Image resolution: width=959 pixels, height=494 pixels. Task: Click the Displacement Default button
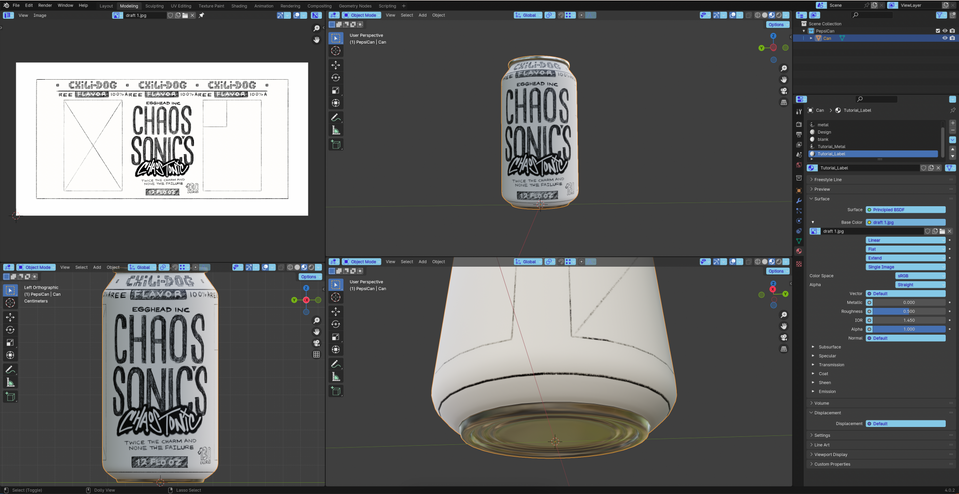coord(905,423)
